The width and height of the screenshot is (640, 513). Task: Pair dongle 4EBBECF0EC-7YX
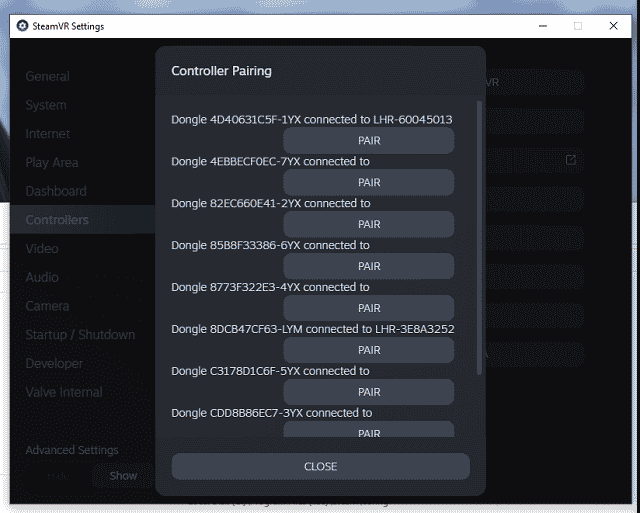point(369,182)
